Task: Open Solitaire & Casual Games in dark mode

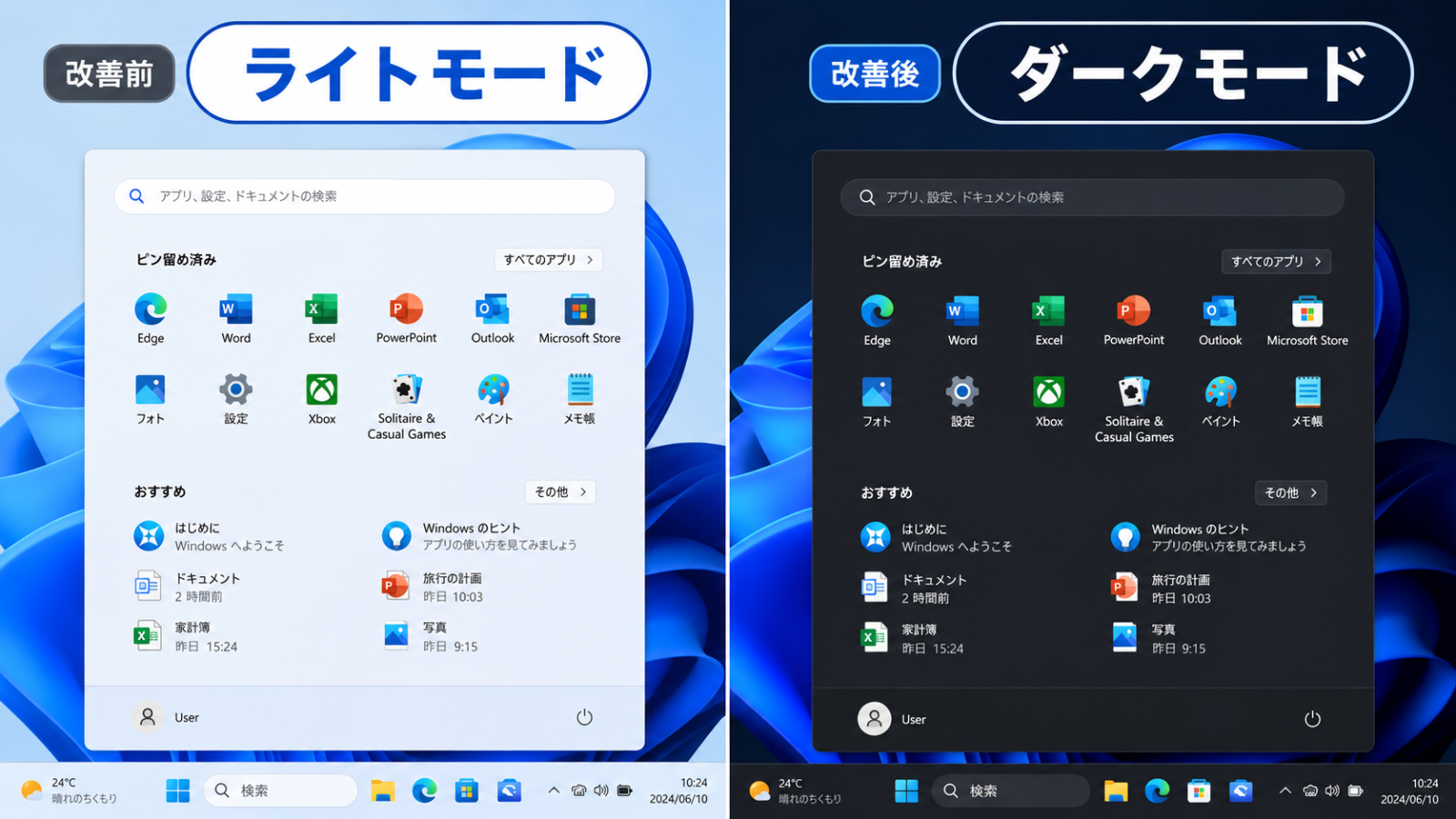Action: (x=1134, y=409)
